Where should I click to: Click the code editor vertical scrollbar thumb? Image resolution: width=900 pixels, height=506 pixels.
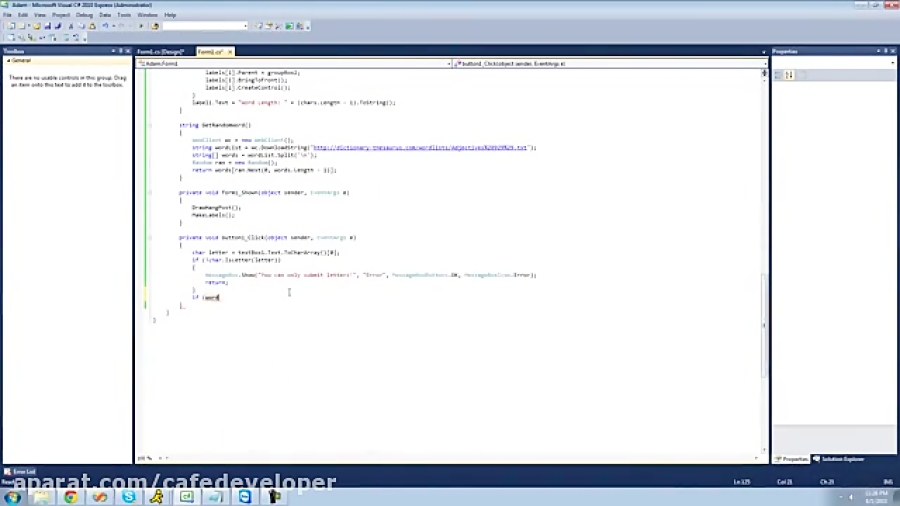(763, 325)
